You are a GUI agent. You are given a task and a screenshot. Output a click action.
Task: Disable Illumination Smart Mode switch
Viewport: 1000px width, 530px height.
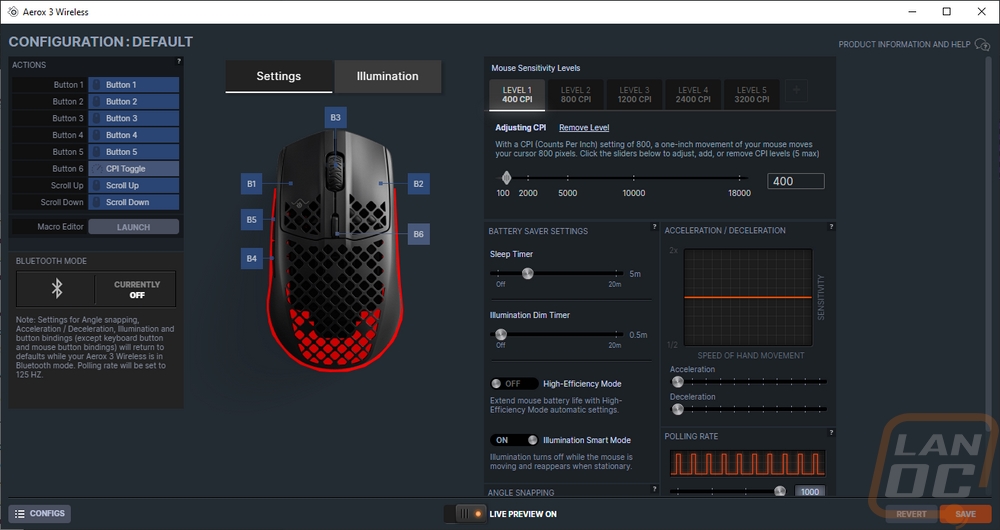[x=513, y=440]
